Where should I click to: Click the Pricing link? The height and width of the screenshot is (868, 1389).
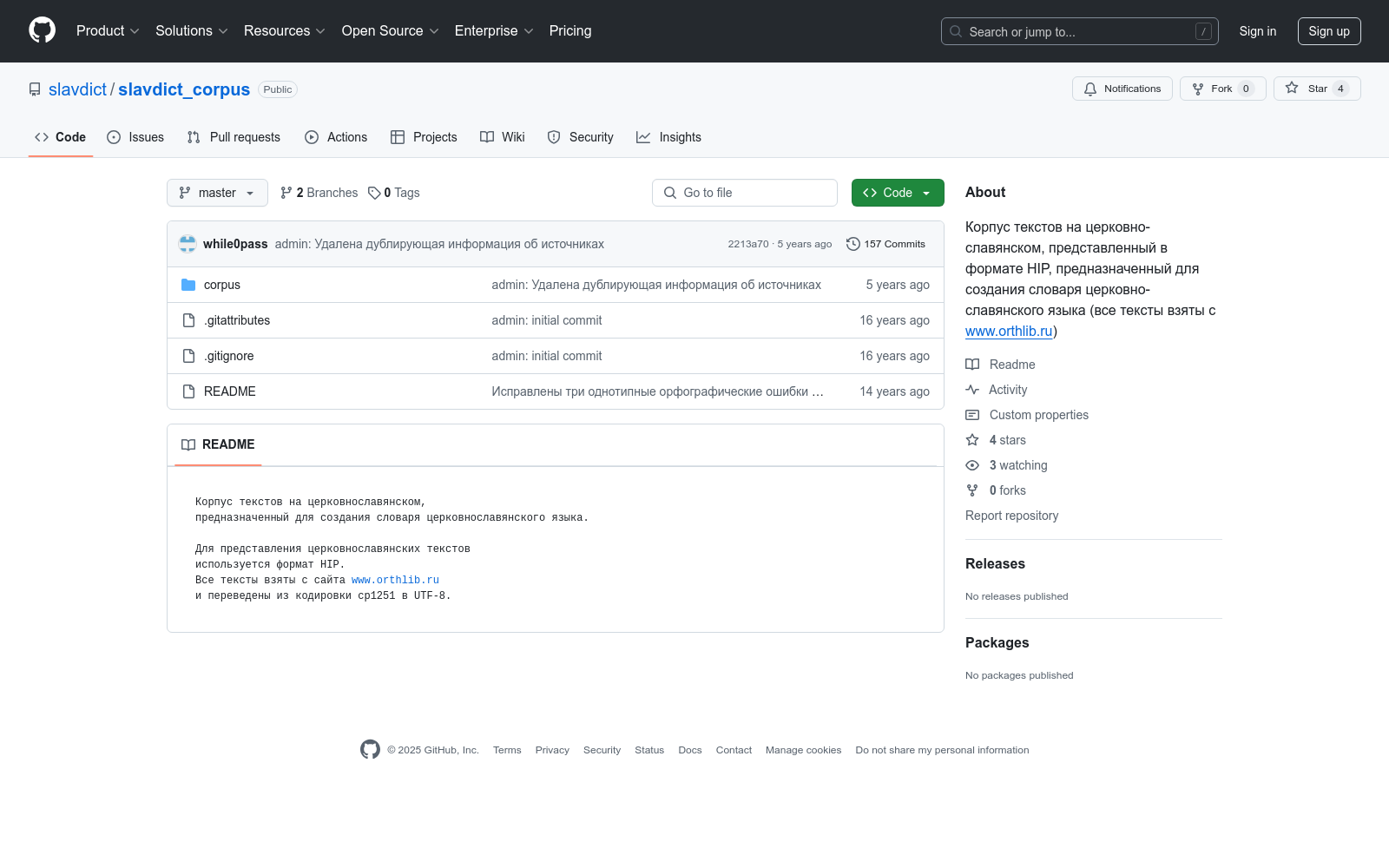point(570,31)
